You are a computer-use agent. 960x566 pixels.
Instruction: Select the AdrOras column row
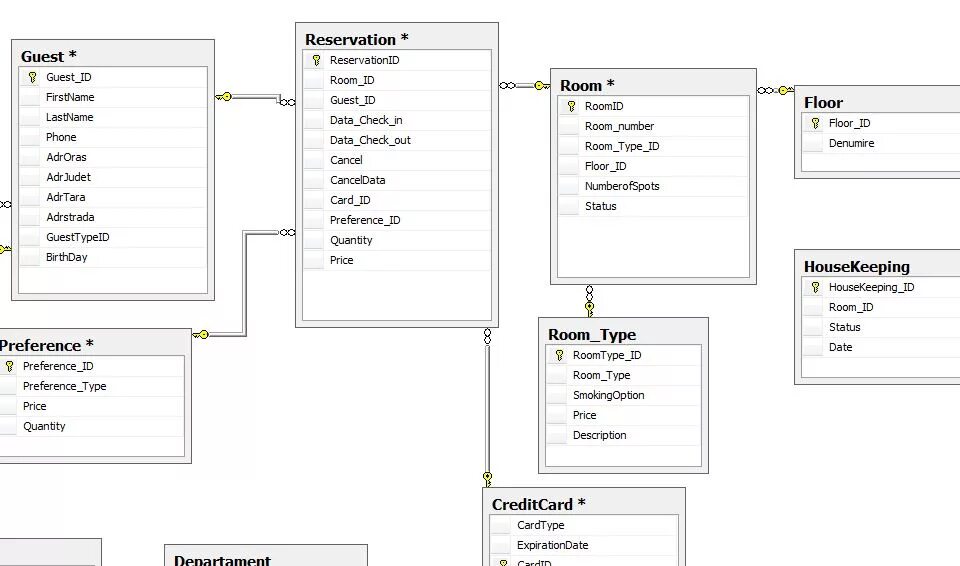coord(113,157)
